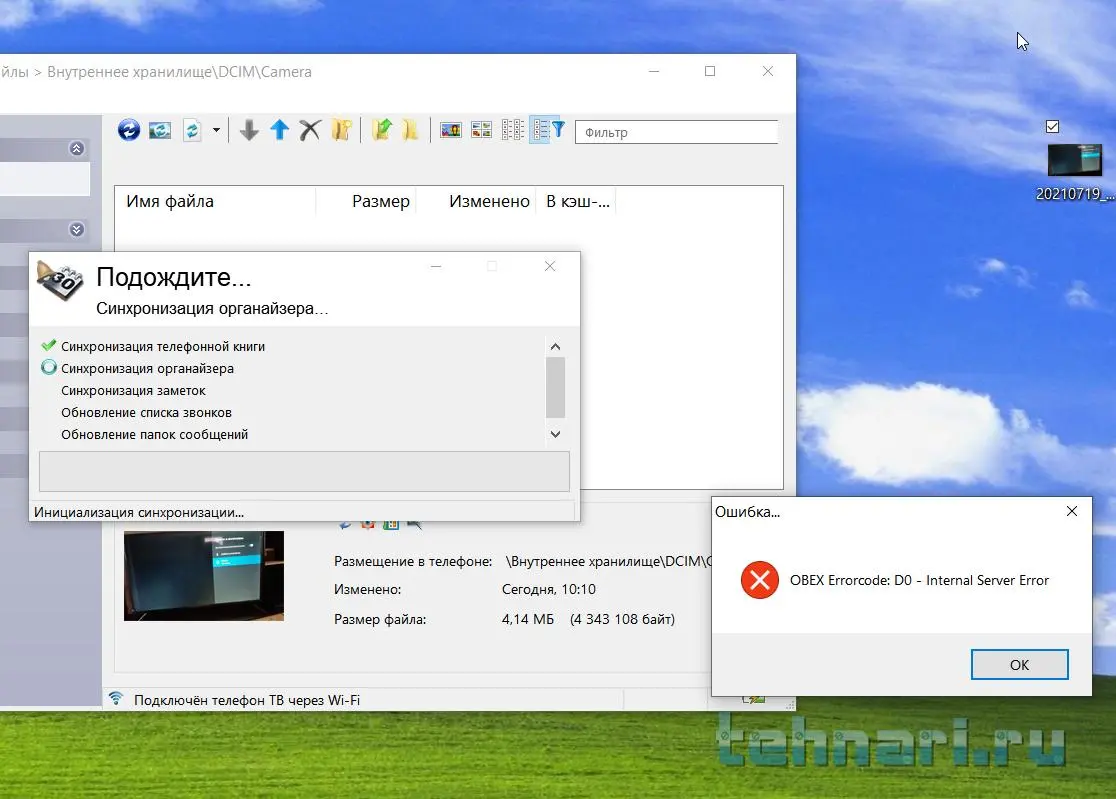Click the sync dialog scrollbar down arrow

click(555, 434)
